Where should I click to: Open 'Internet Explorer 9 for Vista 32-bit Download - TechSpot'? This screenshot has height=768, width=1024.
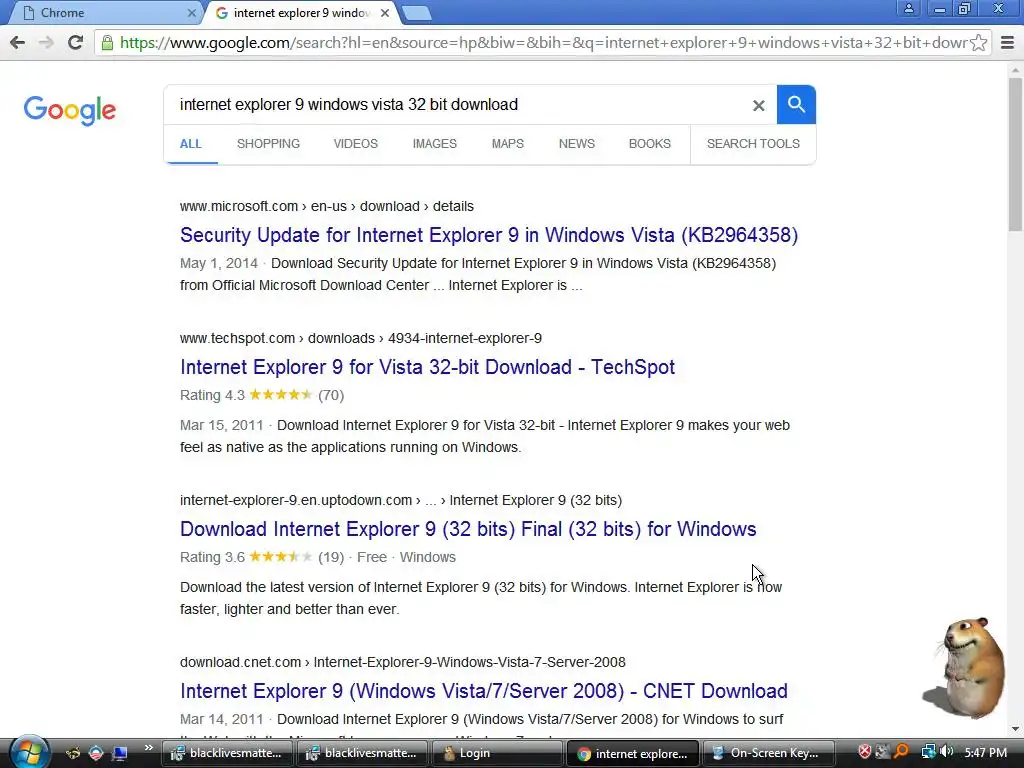pyautogui.click(x=428, y=367)
